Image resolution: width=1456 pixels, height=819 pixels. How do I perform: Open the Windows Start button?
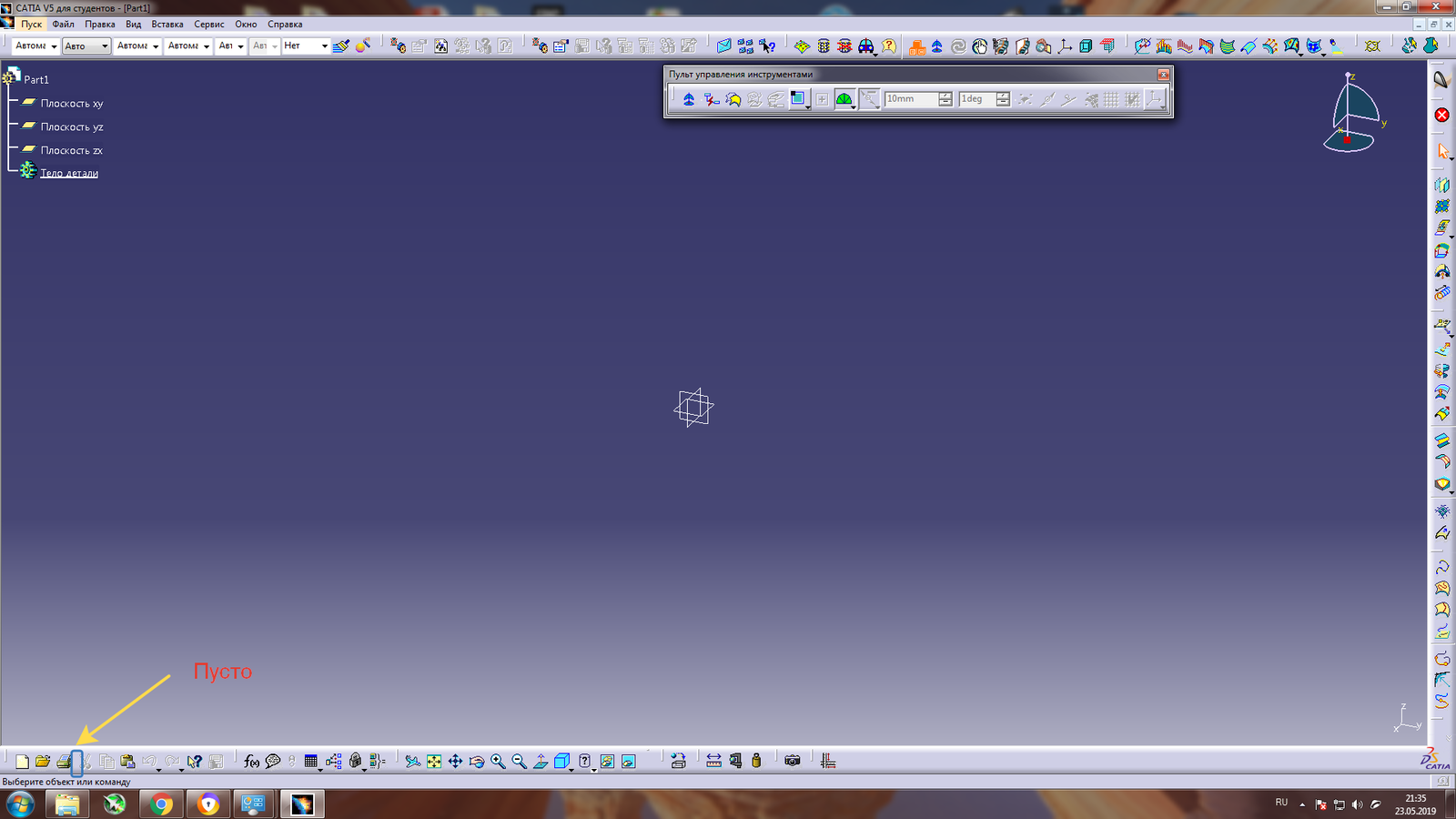(x=20, y=804)
